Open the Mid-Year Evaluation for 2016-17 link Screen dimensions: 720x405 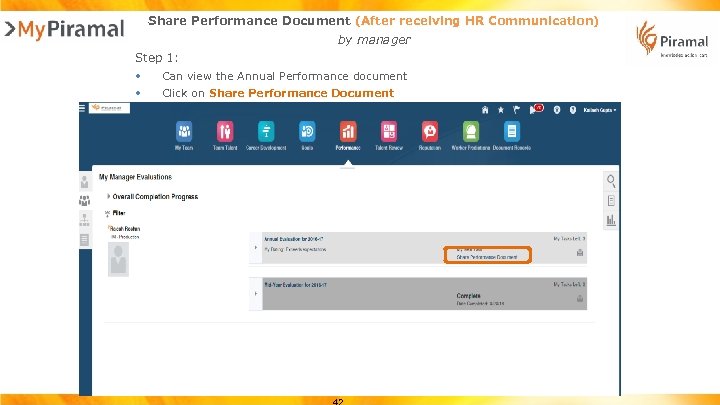pyautogui.click(x=295, y=285)
